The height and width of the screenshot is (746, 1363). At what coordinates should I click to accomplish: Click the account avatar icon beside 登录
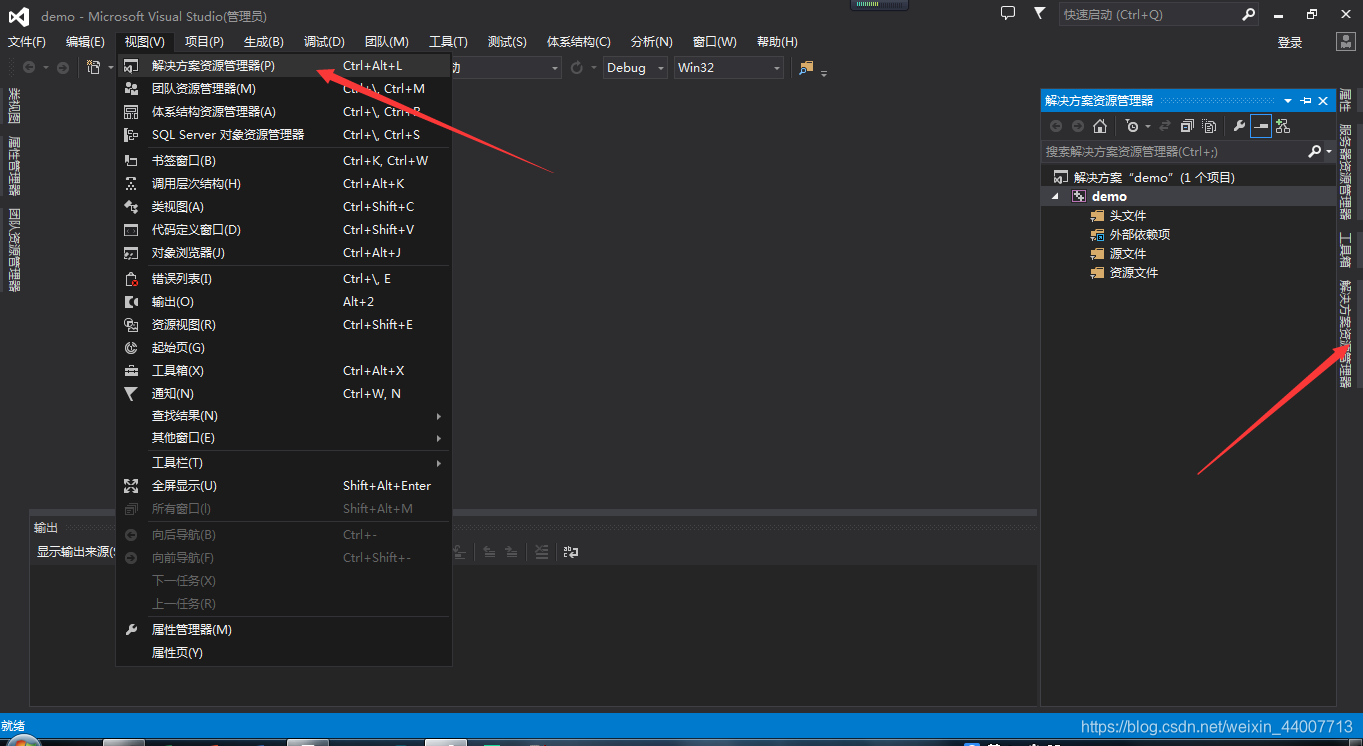[1346, 41]
